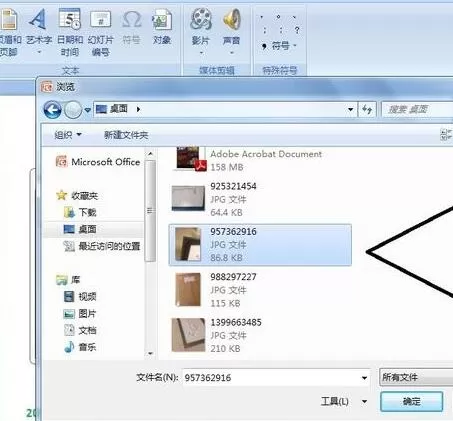This screenshot has height=421, width=453.
Task: Insert Object (对象) from ribbon
Action: tap(162, 27)
